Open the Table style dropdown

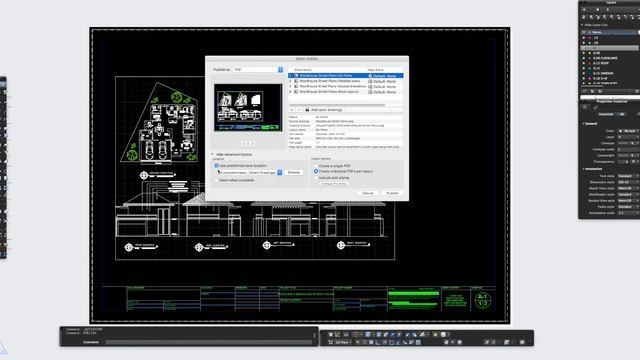[x=629, y=207]
